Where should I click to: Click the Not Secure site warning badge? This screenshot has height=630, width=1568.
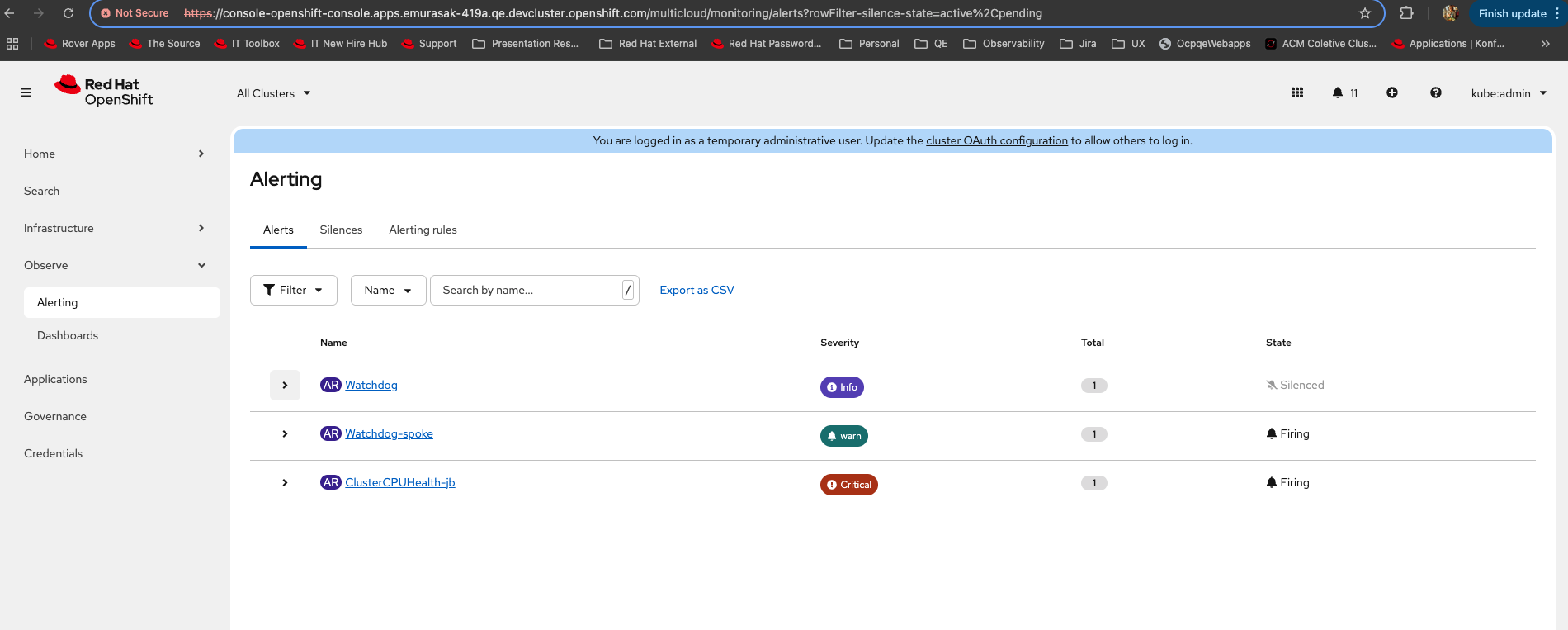tap(135, 13)
